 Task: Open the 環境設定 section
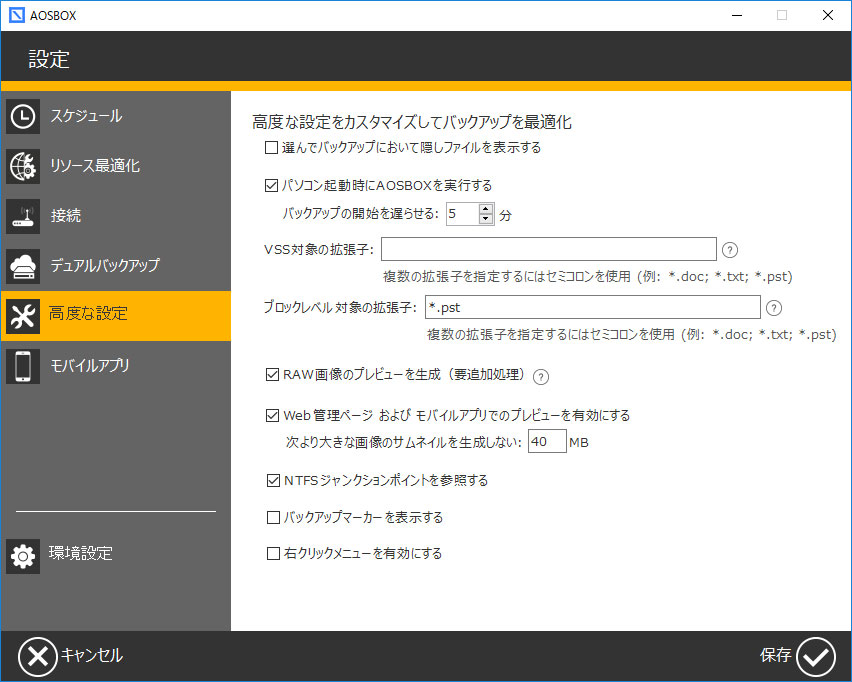pyautogui.click(x=116, y=556)
